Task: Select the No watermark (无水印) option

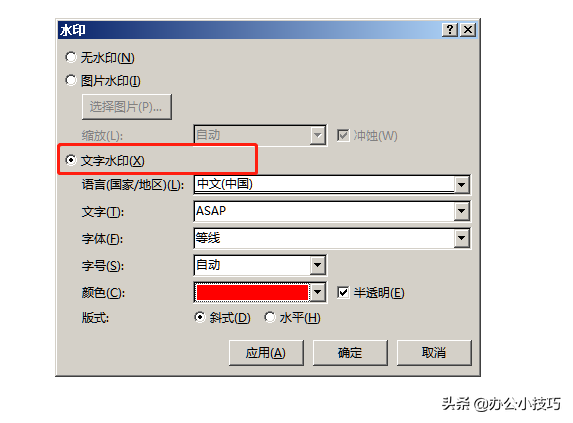Action: (71, 57)
